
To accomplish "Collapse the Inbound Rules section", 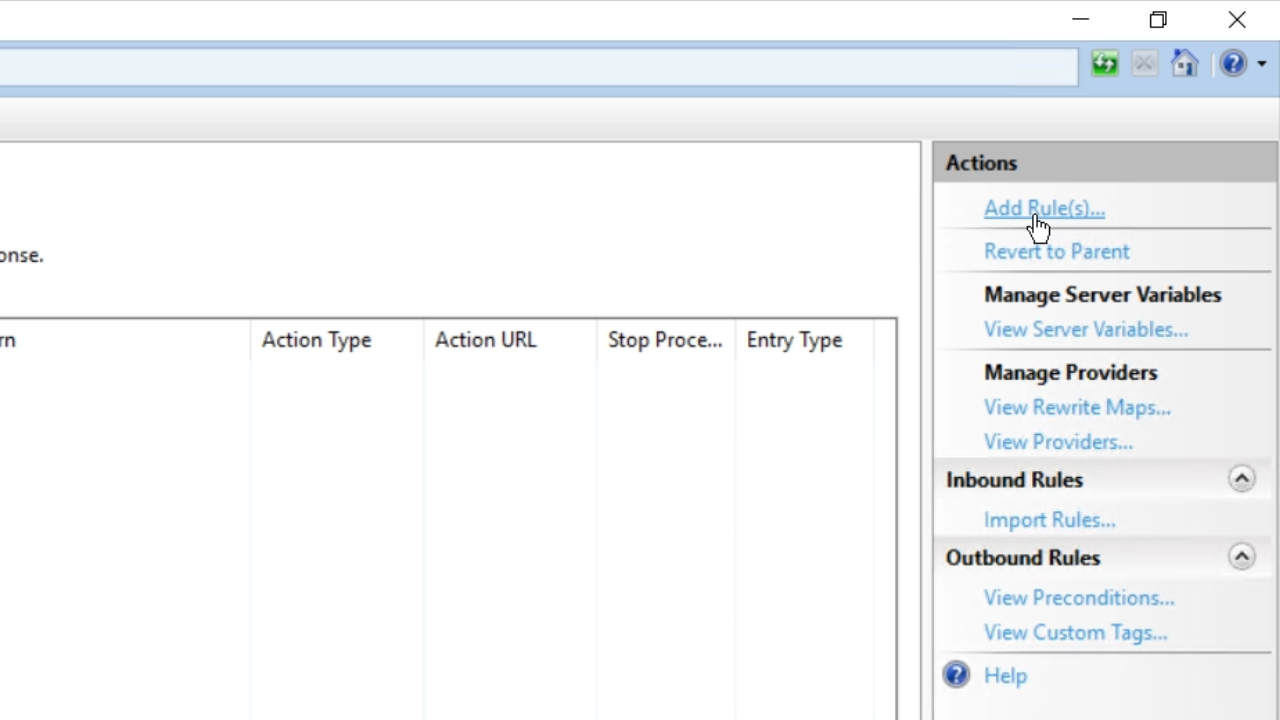I will coord(1241,479).
